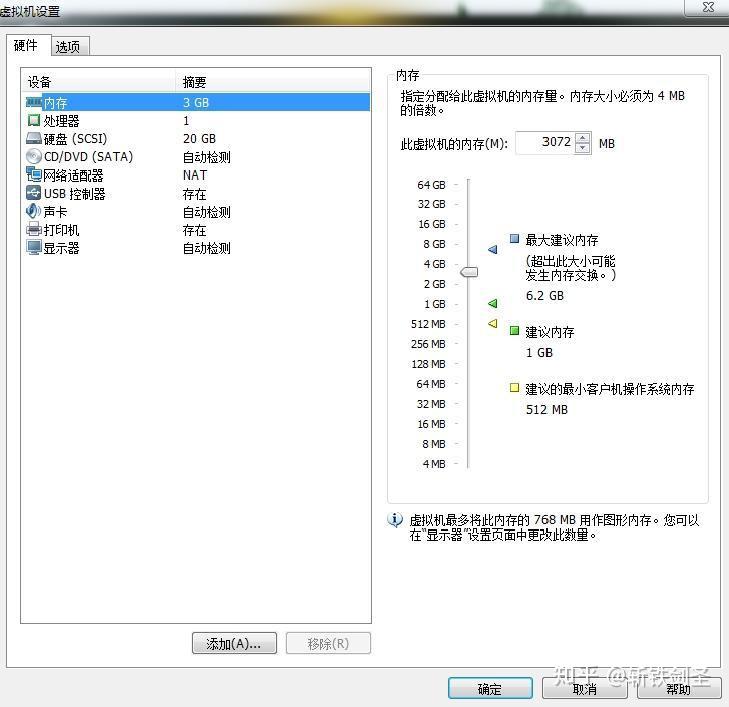Click the 设备 column header
This screenshot has width=729, height=707.
point(99,82)
